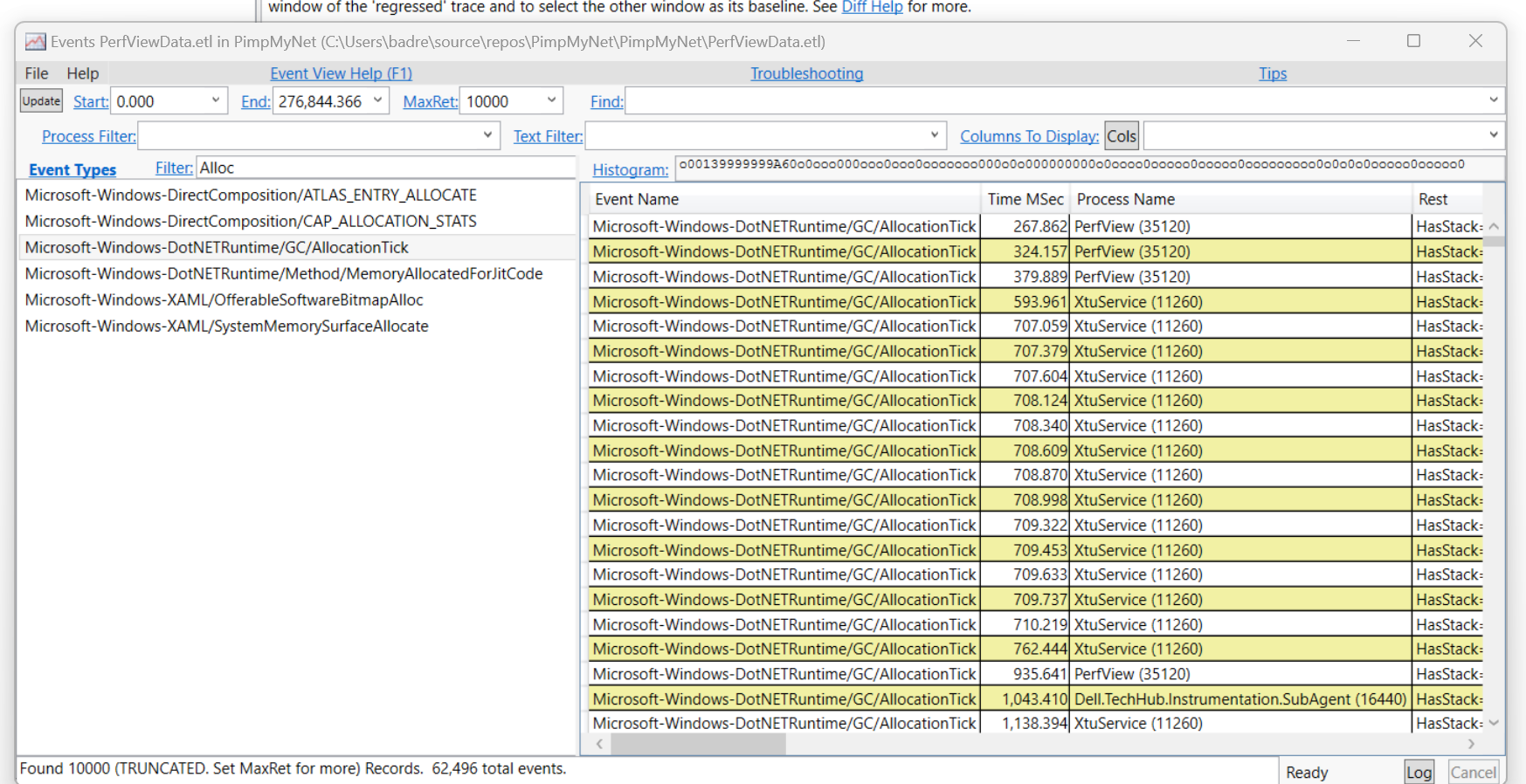Screen dimensions: 1526x784
Task: Click into the Start time field
Action: click(x=159, y=101)
